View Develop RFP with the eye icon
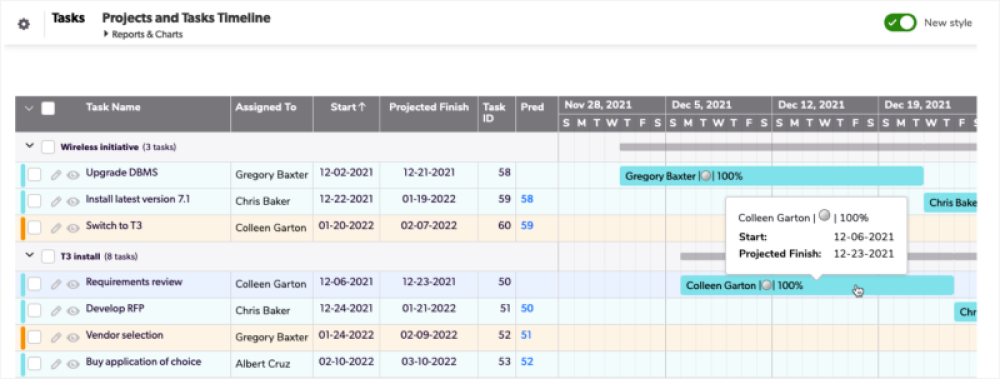 73,311
